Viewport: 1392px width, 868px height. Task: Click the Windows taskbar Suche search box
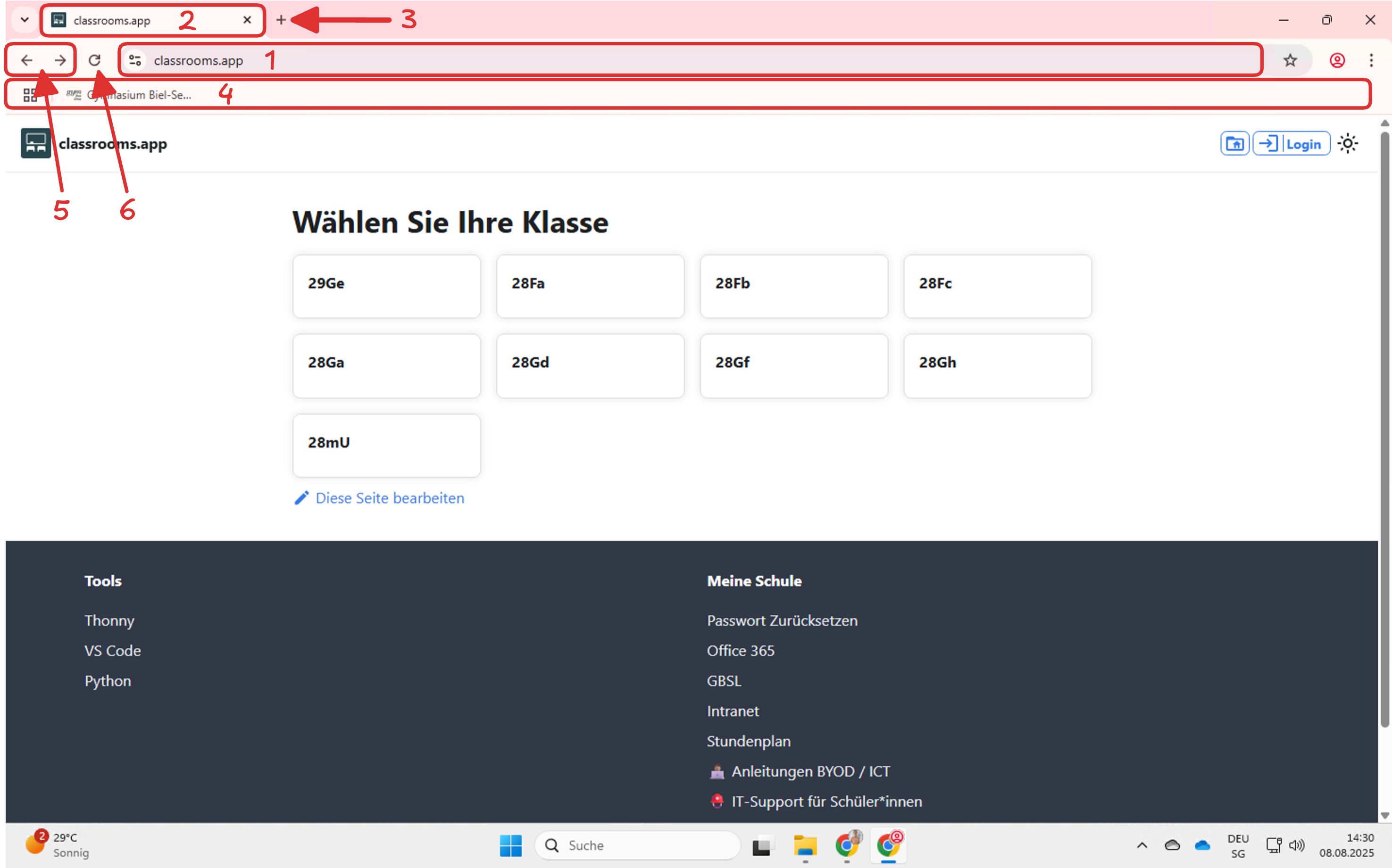[x=637, y=845]
